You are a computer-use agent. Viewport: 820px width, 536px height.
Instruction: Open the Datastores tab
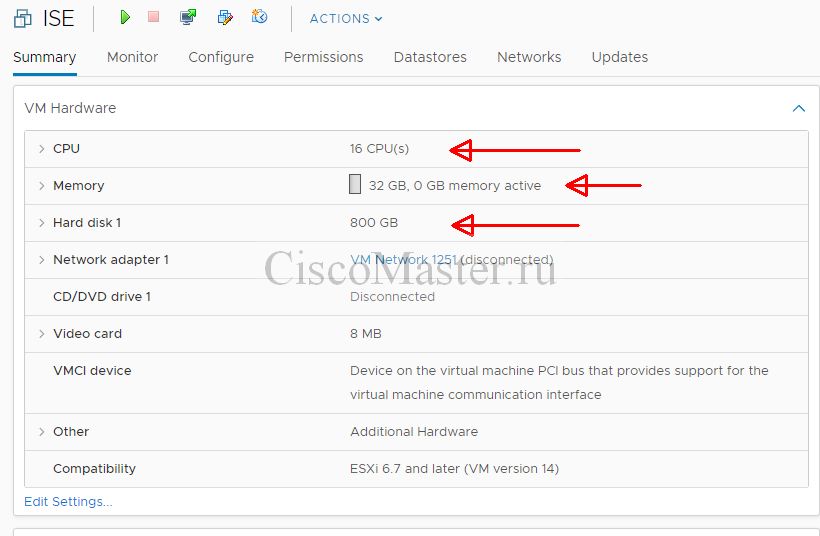[x=430, y=57]
